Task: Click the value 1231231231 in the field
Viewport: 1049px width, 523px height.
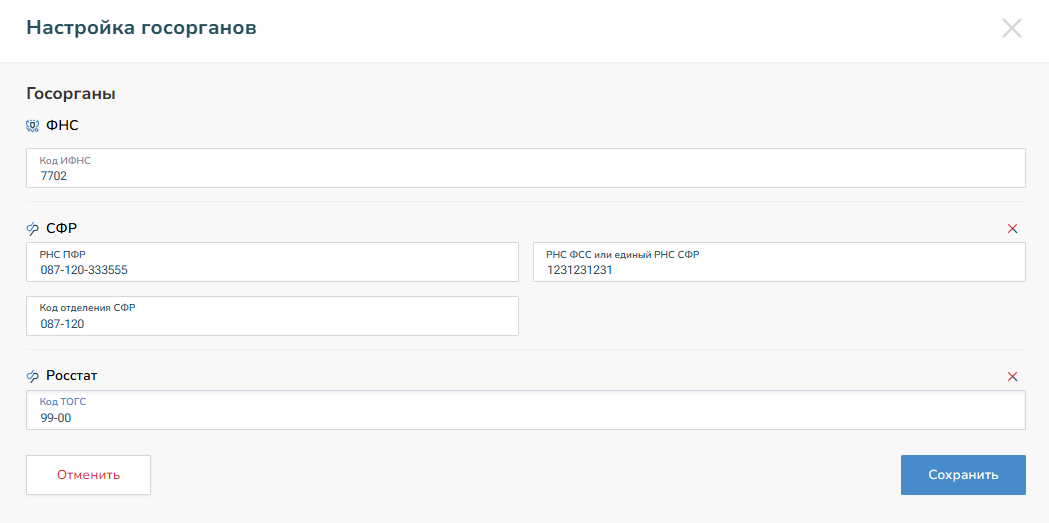Action: pos(579,271)
